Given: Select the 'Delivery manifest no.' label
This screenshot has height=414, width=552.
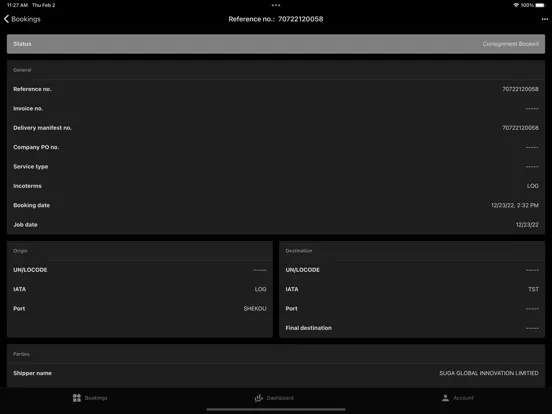Looking at the screenshot, I should point(43,128).
